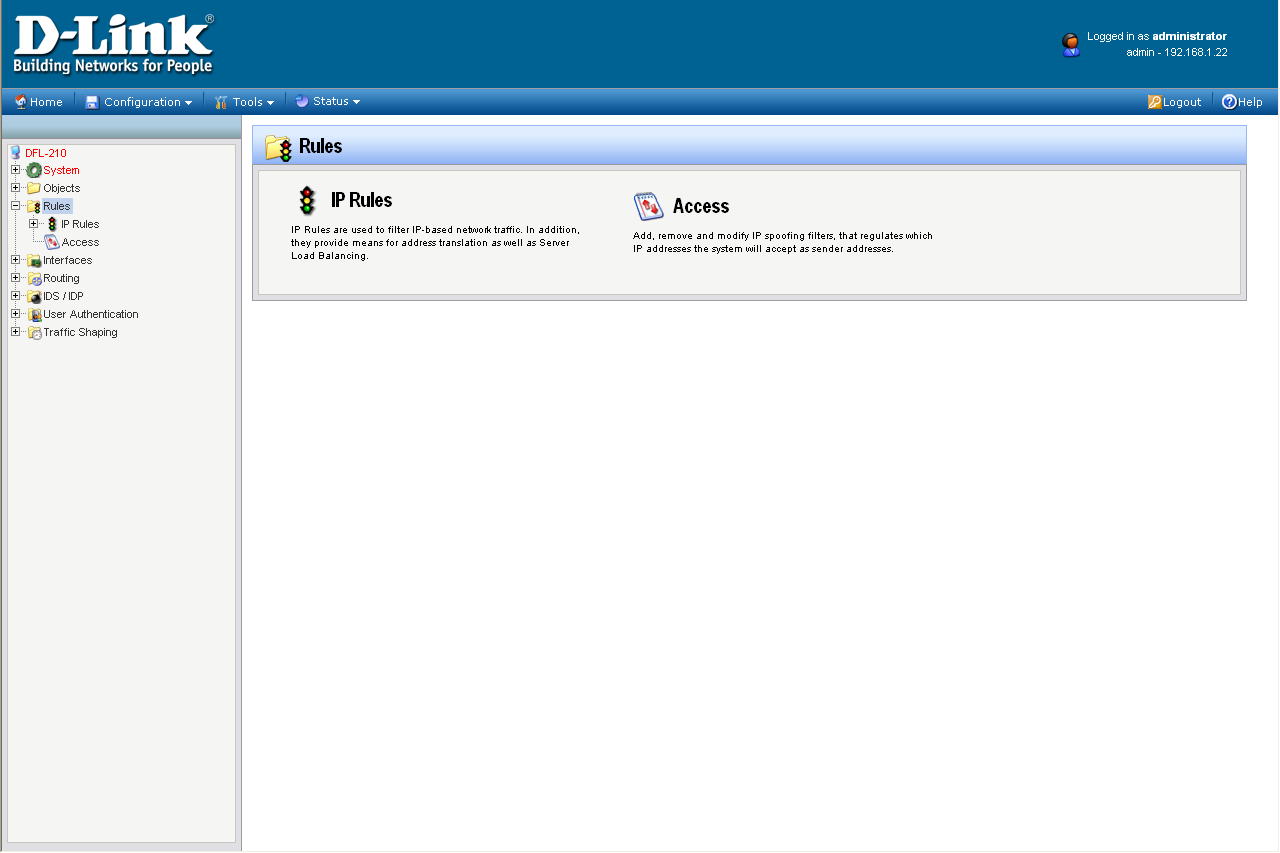Click the Tools wrench icon
Screen dimensions: 1280x853
coord(222,102)
